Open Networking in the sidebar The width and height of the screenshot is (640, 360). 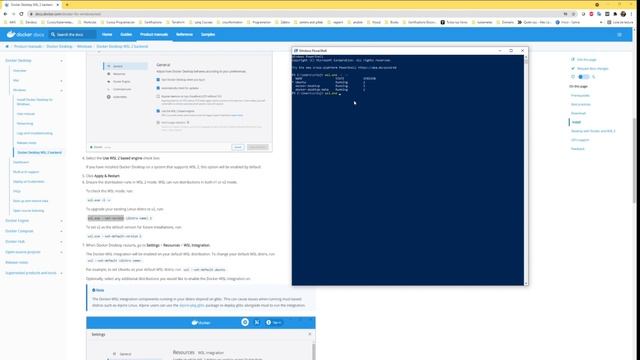[x=25, y=124]
